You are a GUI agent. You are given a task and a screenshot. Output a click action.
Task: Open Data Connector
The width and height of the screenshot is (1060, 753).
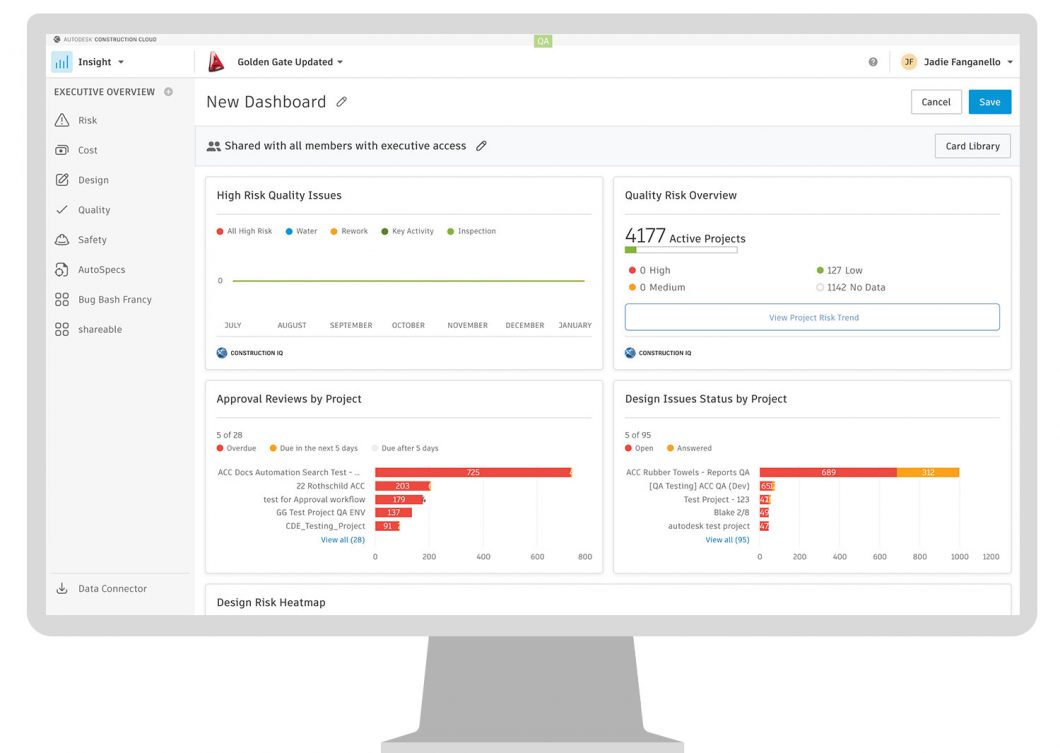tap(112, 588)
